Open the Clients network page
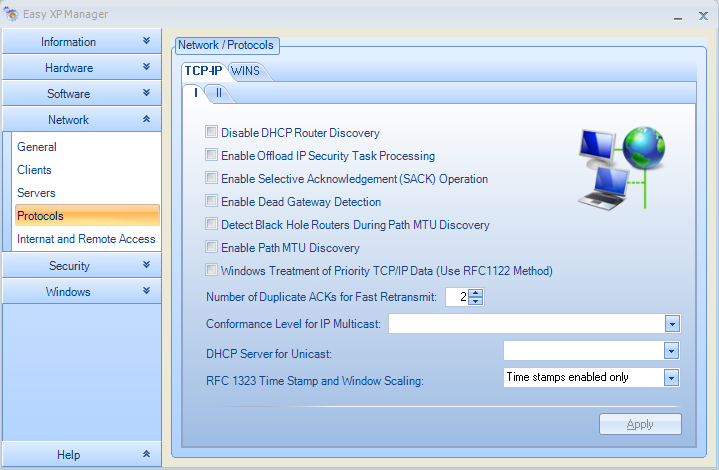The width and height of the screenshot is (719, 470). point(34,170)
